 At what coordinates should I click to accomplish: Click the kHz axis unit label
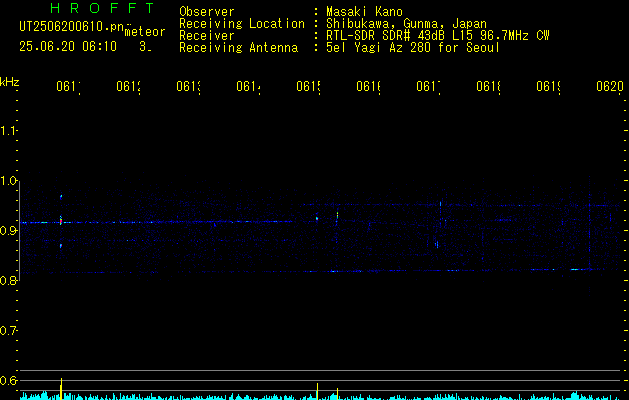10,82
